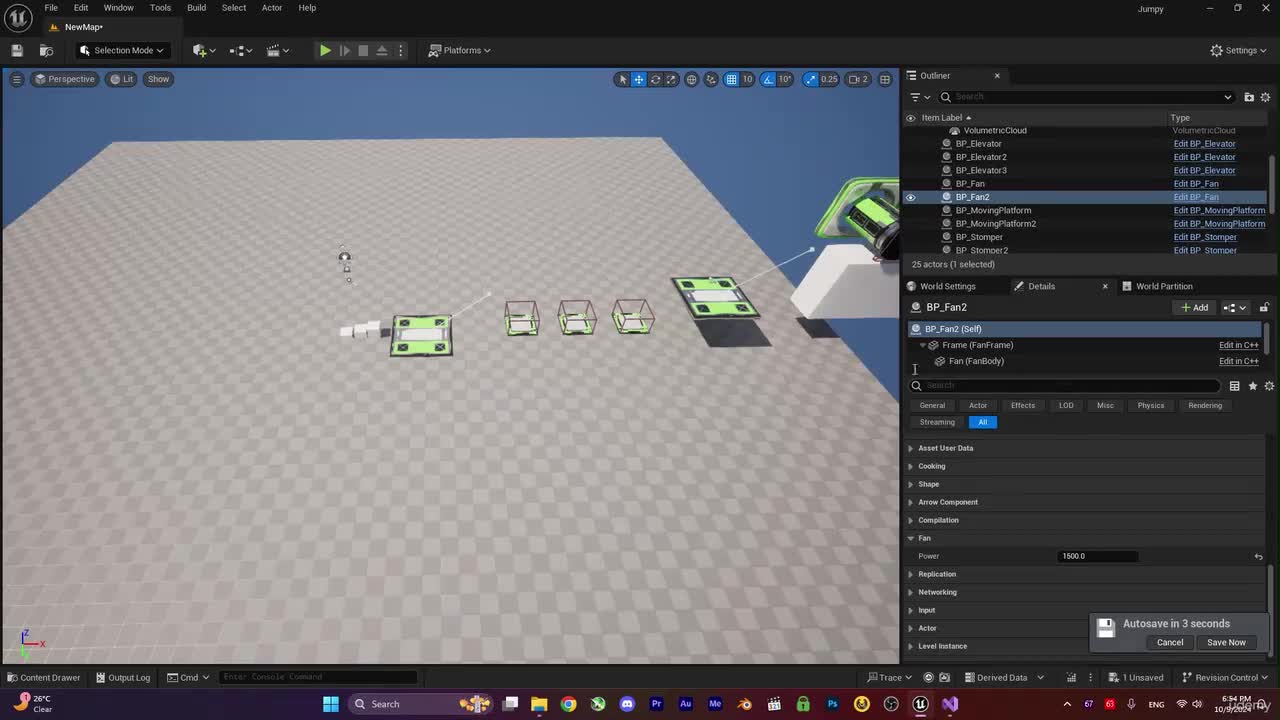Change the grid snap value 10

coord(747,79)
